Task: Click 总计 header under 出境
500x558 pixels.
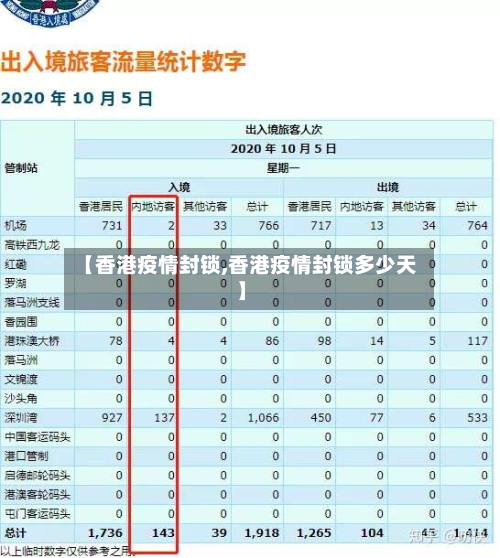Action: click(466, 206)
